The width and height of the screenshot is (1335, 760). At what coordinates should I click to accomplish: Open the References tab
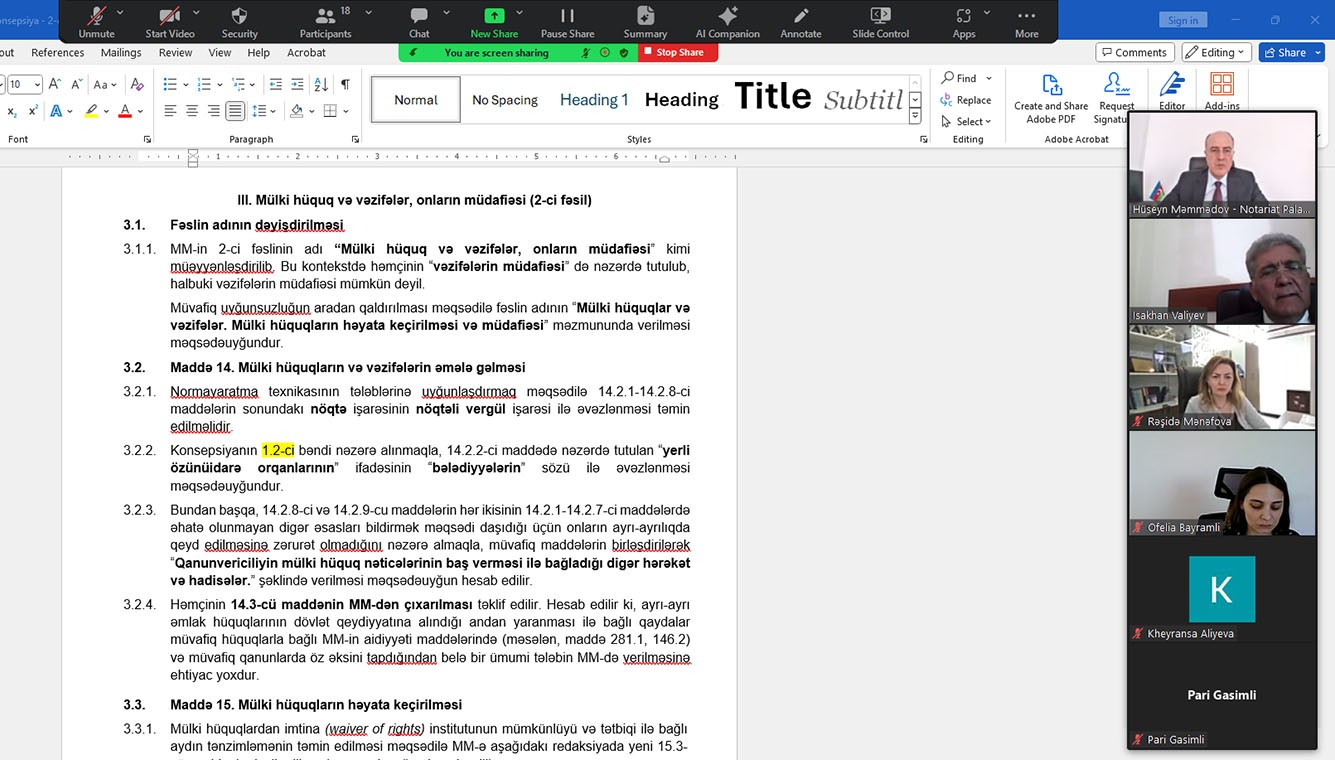pos(58,53)
